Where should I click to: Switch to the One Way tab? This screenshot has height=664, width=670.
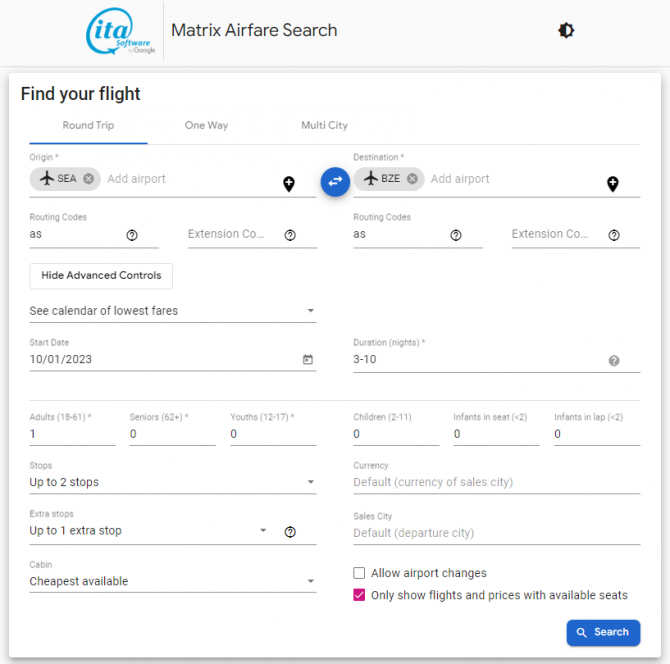coord(206,126)
